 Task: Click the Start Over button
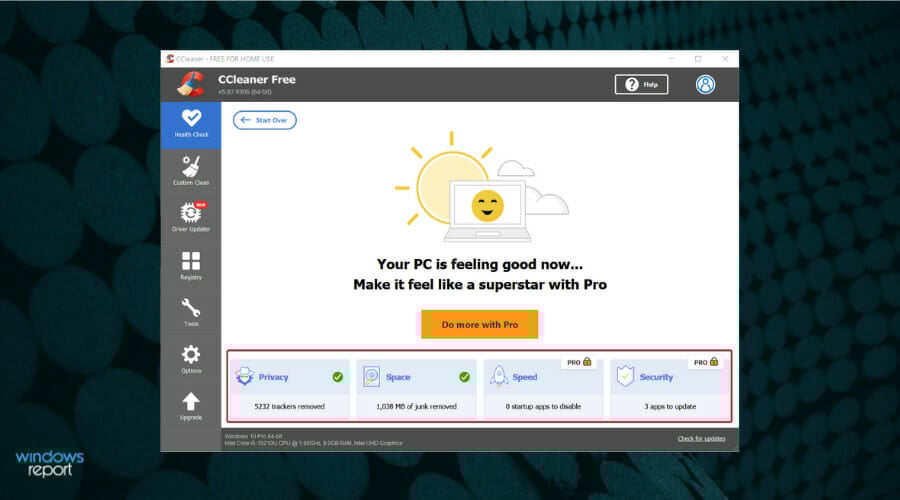pos(265,120)
